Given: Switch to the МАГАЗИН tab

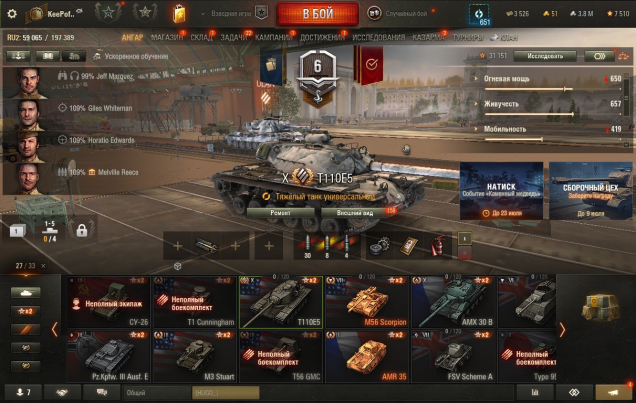Looking at the screenshot, I should [167, 37].
